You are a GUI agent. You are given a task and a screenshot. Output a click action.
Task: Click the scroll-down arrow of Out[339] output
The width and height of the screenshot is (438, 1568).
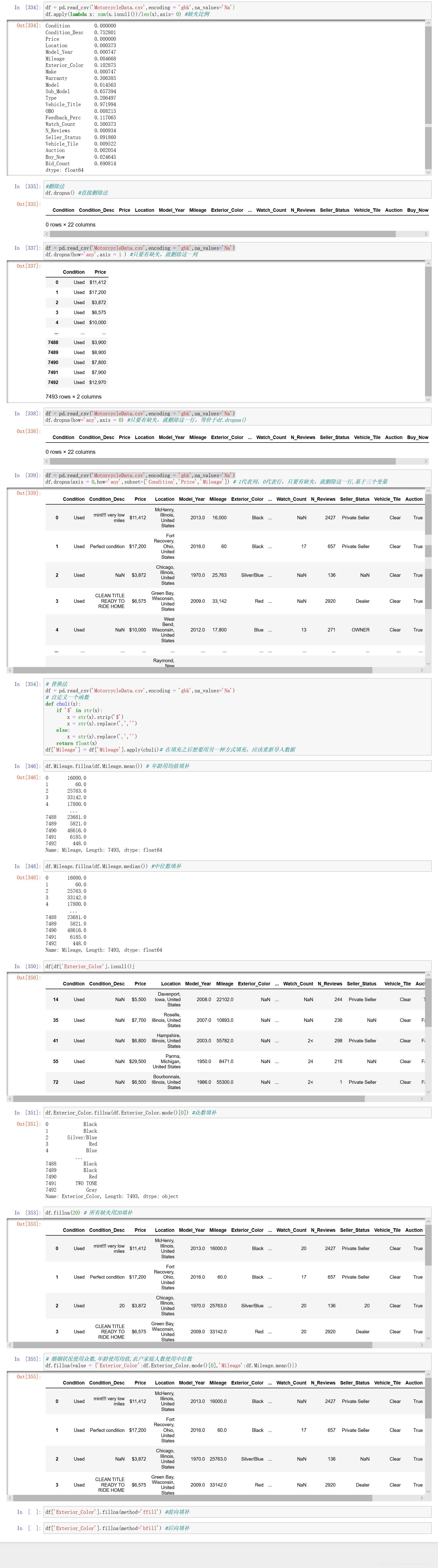428,664
